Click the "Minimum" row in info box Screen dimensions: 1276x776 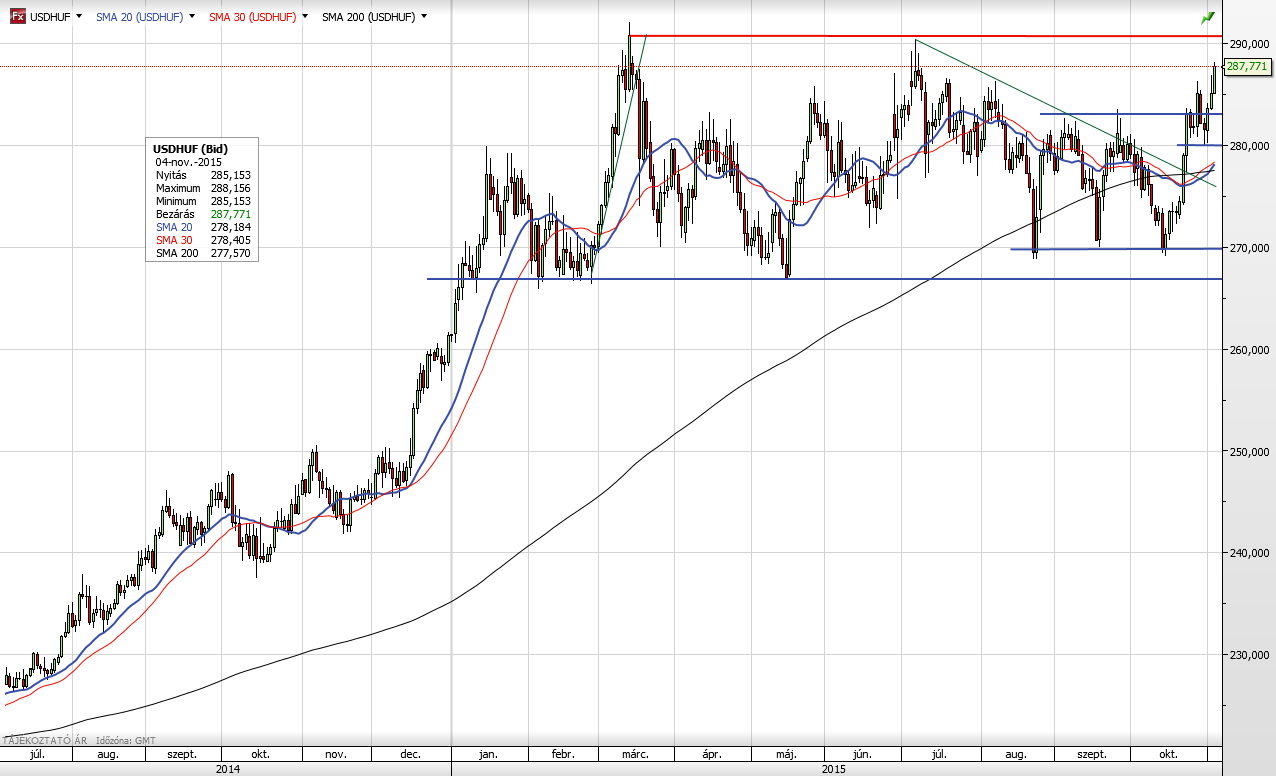pyautogui.click(x=203, y=201)
